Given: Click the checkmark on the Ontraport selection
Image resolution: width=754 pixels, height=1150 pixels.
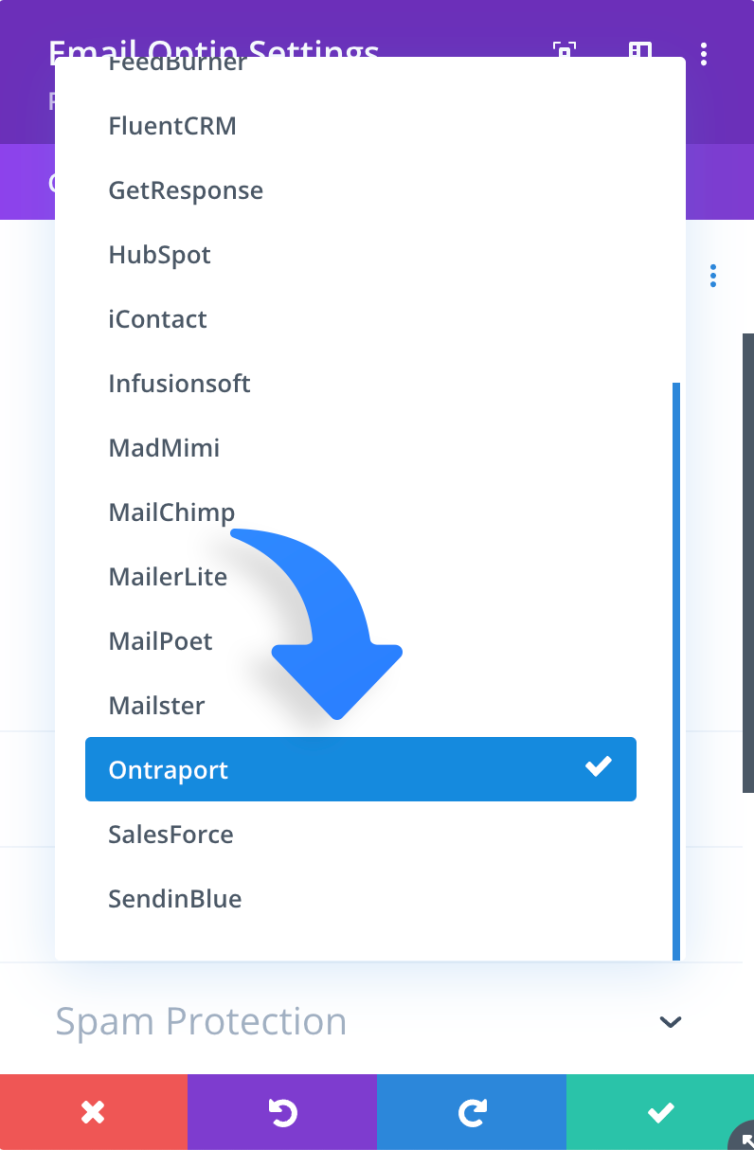Looking at the screenshot, I should point(598,769).
